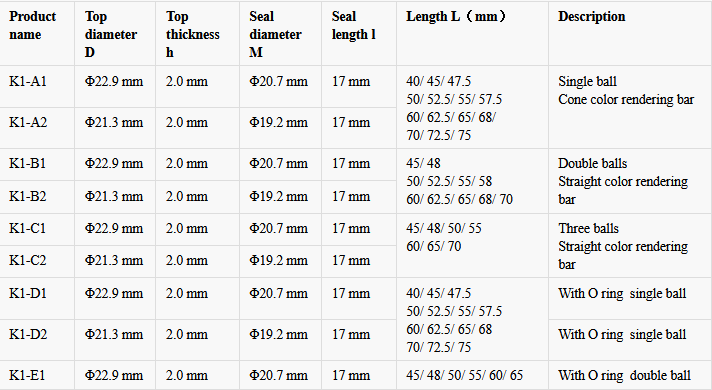Click the Length L (mm) header
Image resolution: width=712 pixels, height=390 pixels.
(456, 17)
